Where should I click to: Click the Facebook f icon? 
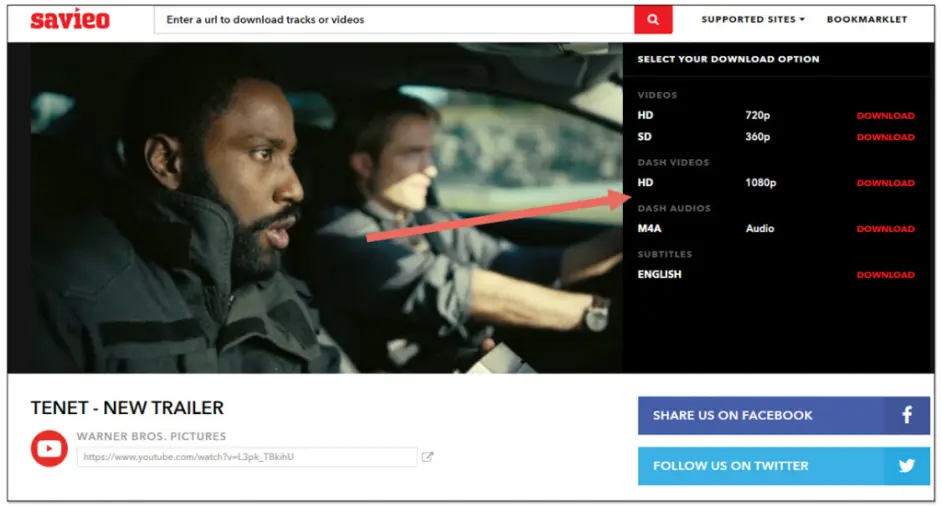[x=907, y=414]
